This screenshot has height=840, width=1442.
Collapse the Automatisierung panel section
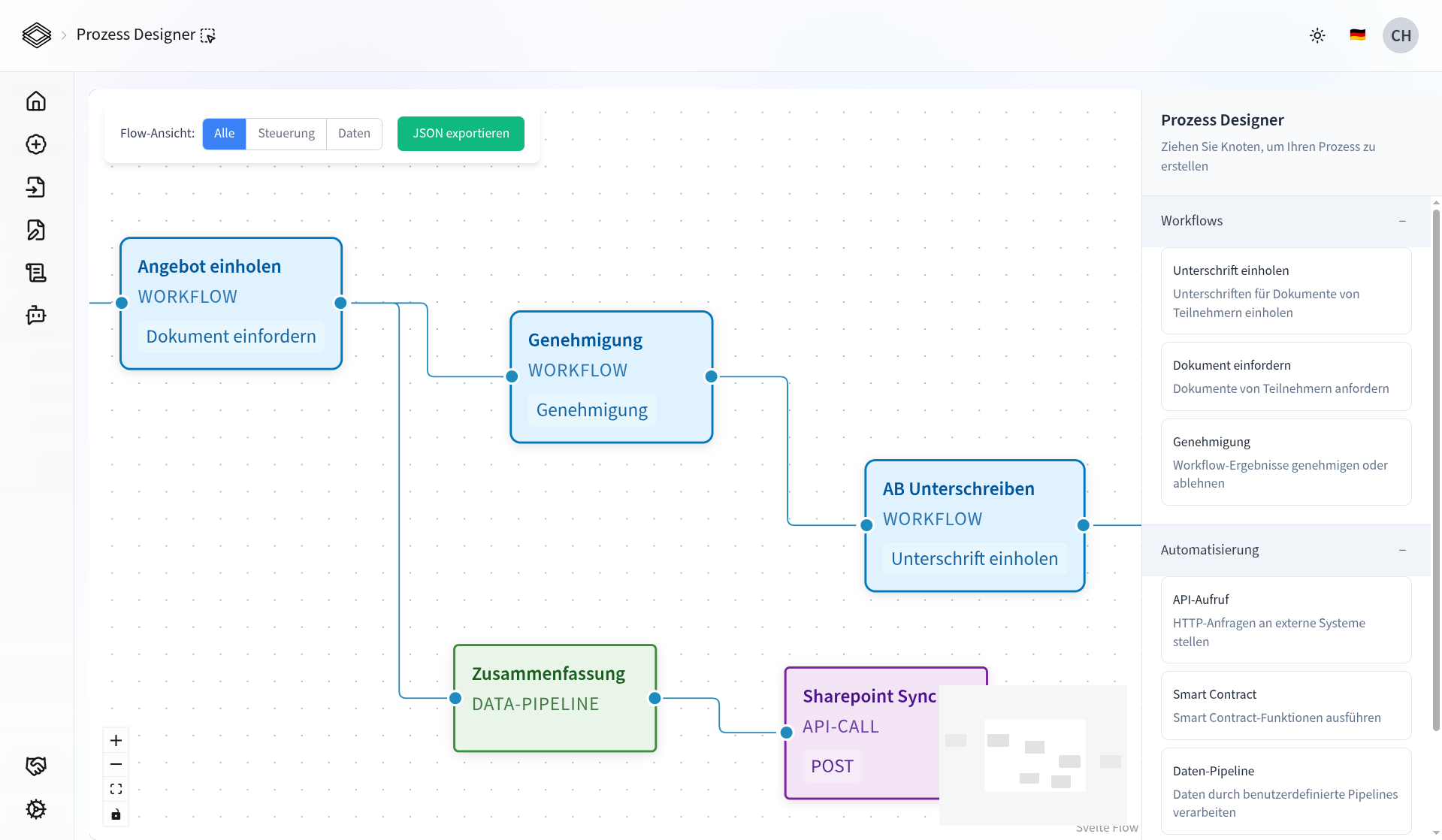tap(1402, 550)
